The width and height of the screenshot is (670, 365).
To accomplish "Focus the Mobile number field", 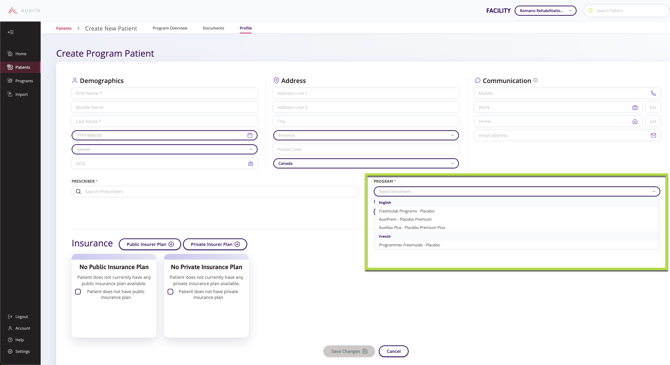I will pyautogui.click(x=567, y=93).
